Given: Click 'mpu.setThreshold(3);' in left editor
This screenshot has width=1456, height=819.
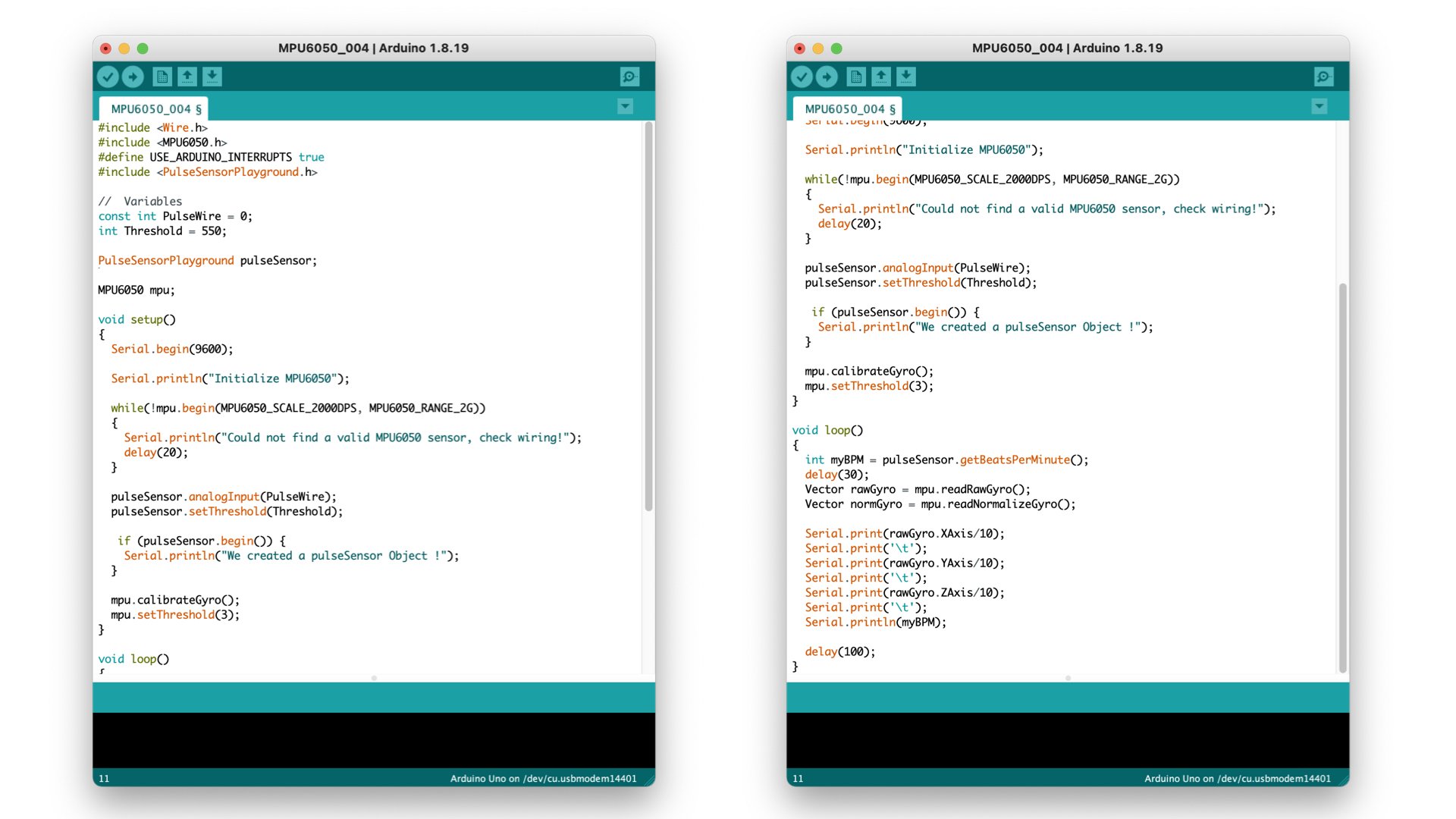Looking at the screenshot, I should click(x=175, y=615).
